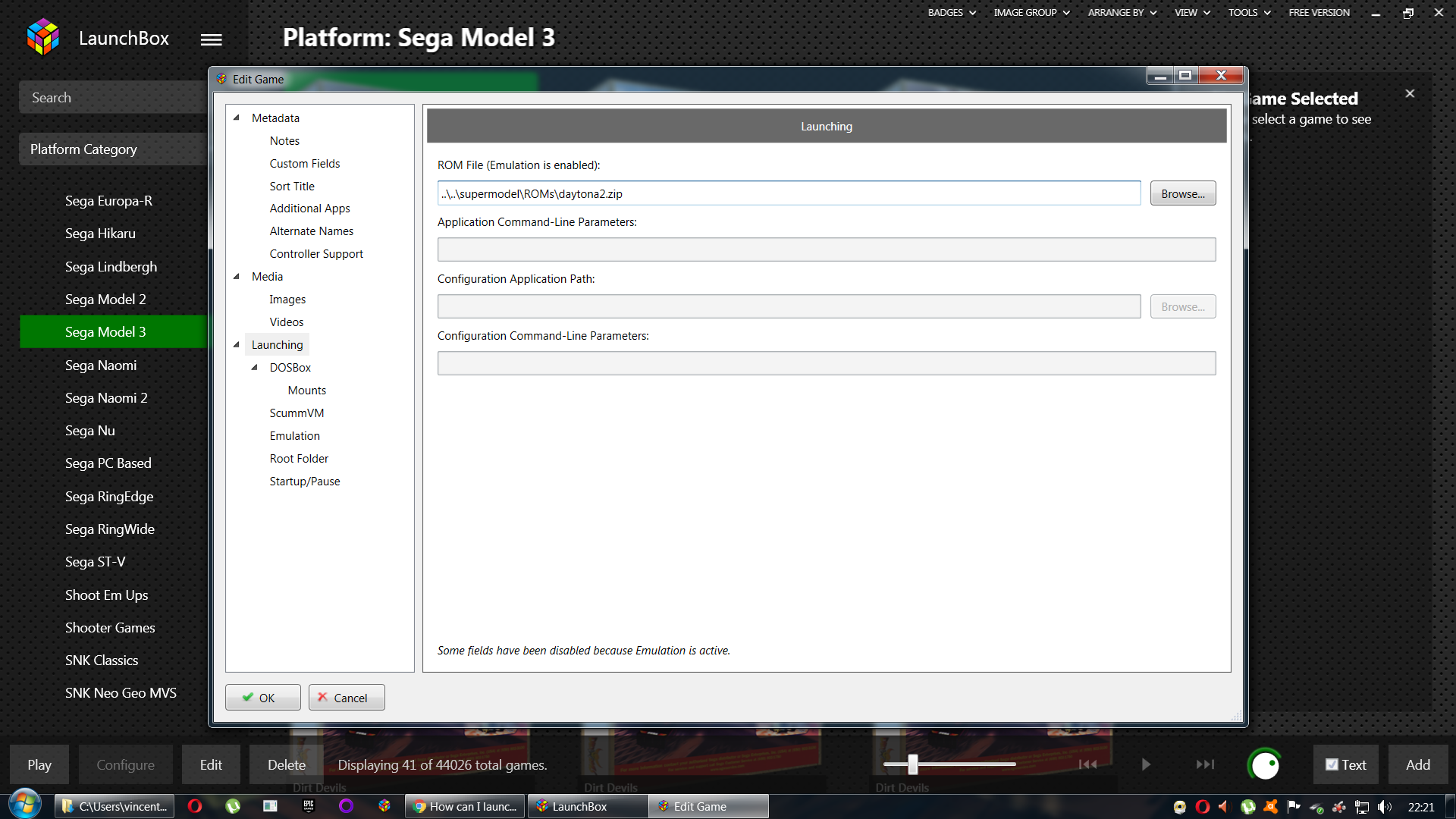Select Sega Naomi 2 platform

pyautogui.click(x=106, y=398)
